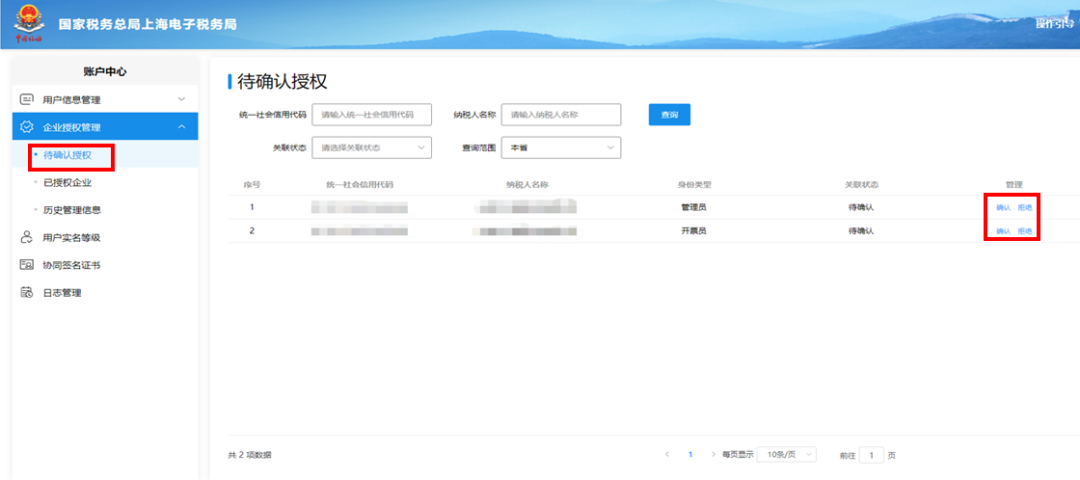Click the 共 2 项数据 total count

click(x=249, y=455)
